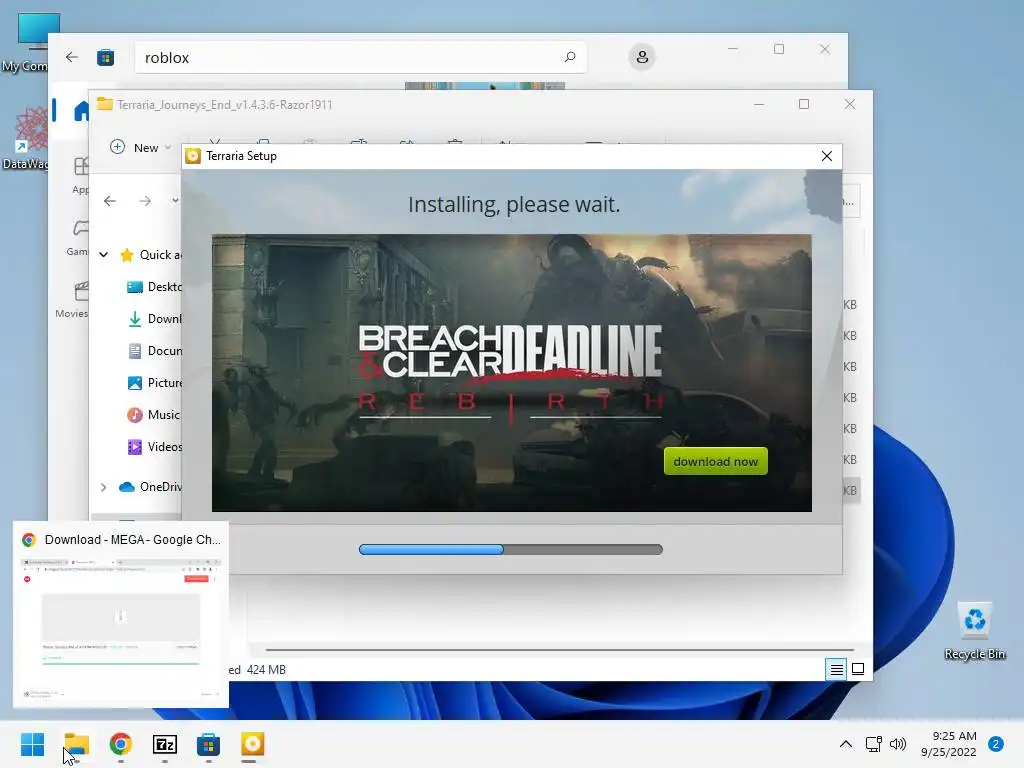The width and height of the screenshot is (1024, 768).
Task: Switch File Explorer to large thumbnails view
Action: (x=858, y=669)
